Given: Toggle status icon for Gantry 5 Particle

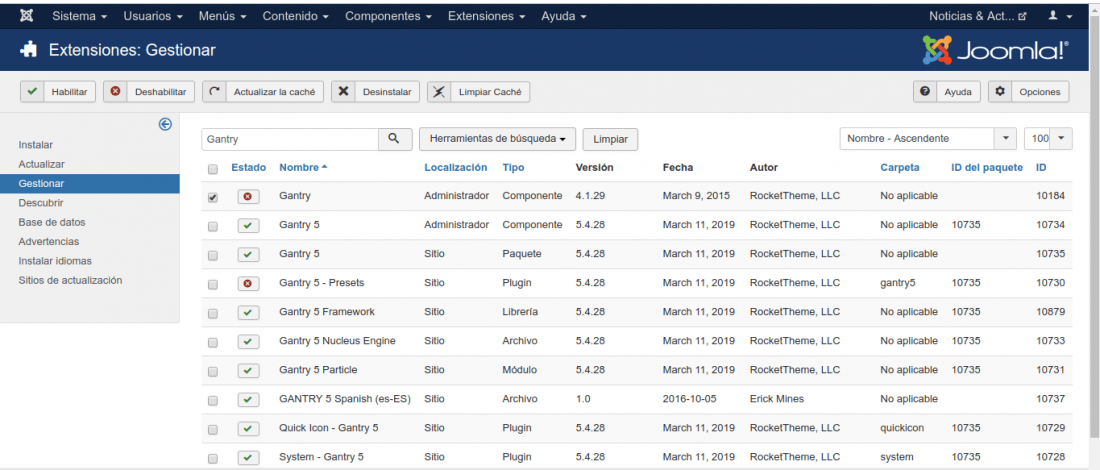Looking at the screenshot, I should 248,370.
